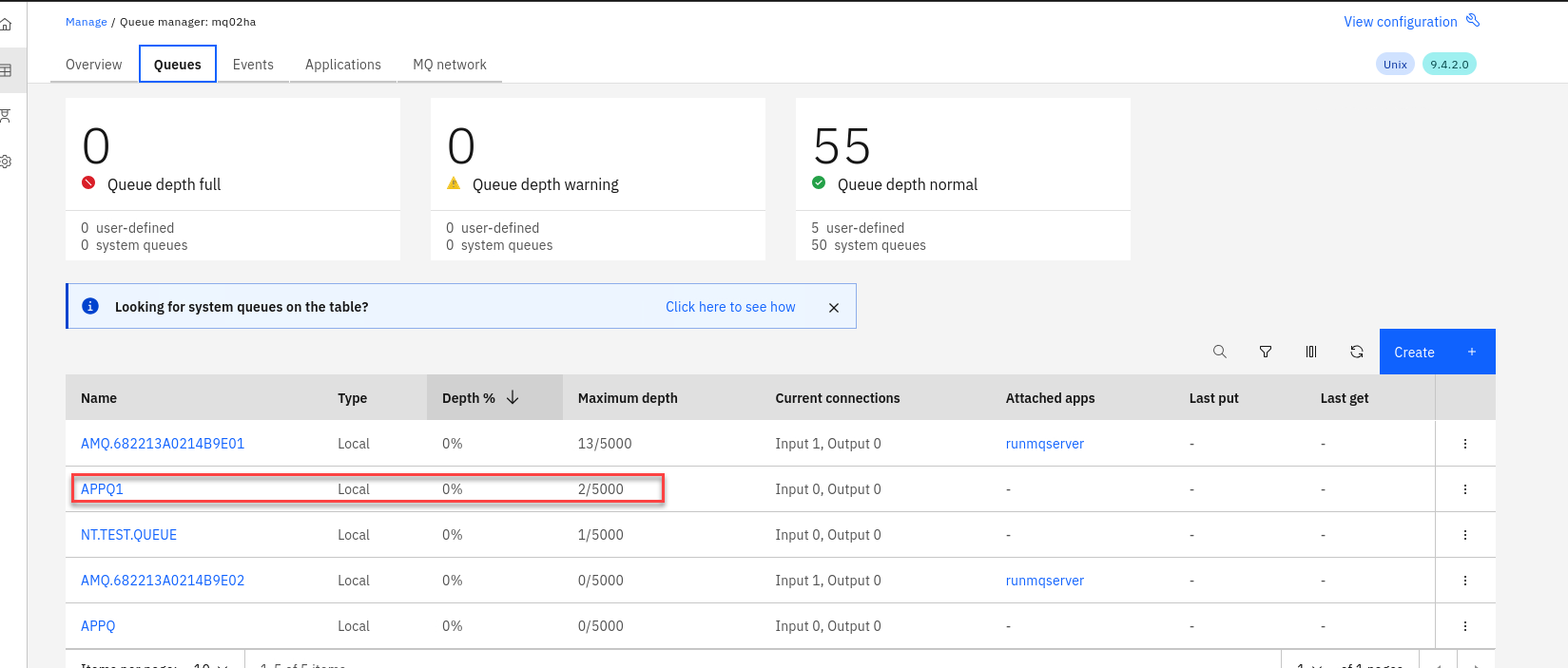
Task: Click the Manage breadcrumb link
Action: click(86, 22)
